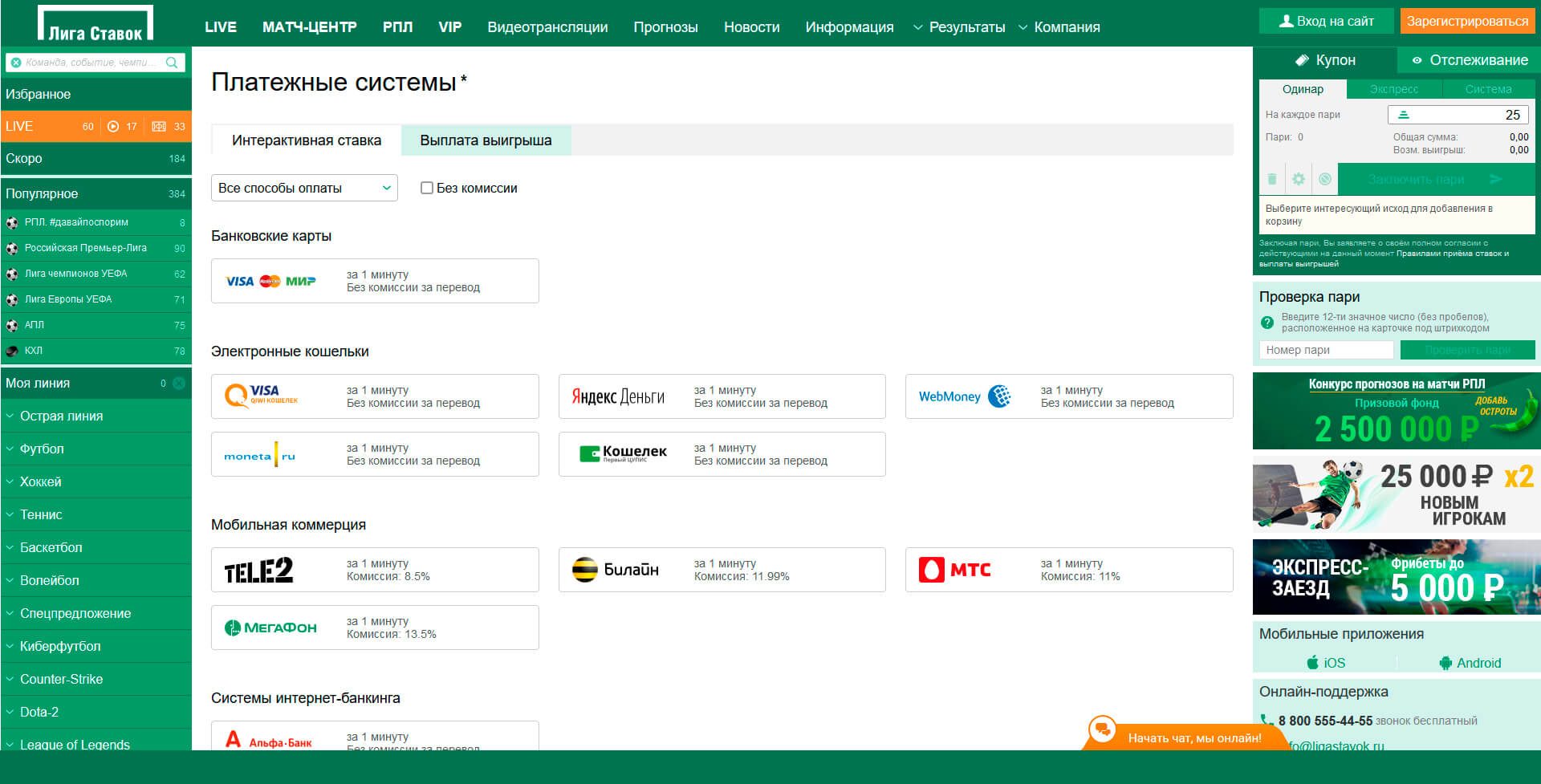Open coupon settings gear icon
The height and width of the screenshot is (784, 1541).
tap(1299, 179)
